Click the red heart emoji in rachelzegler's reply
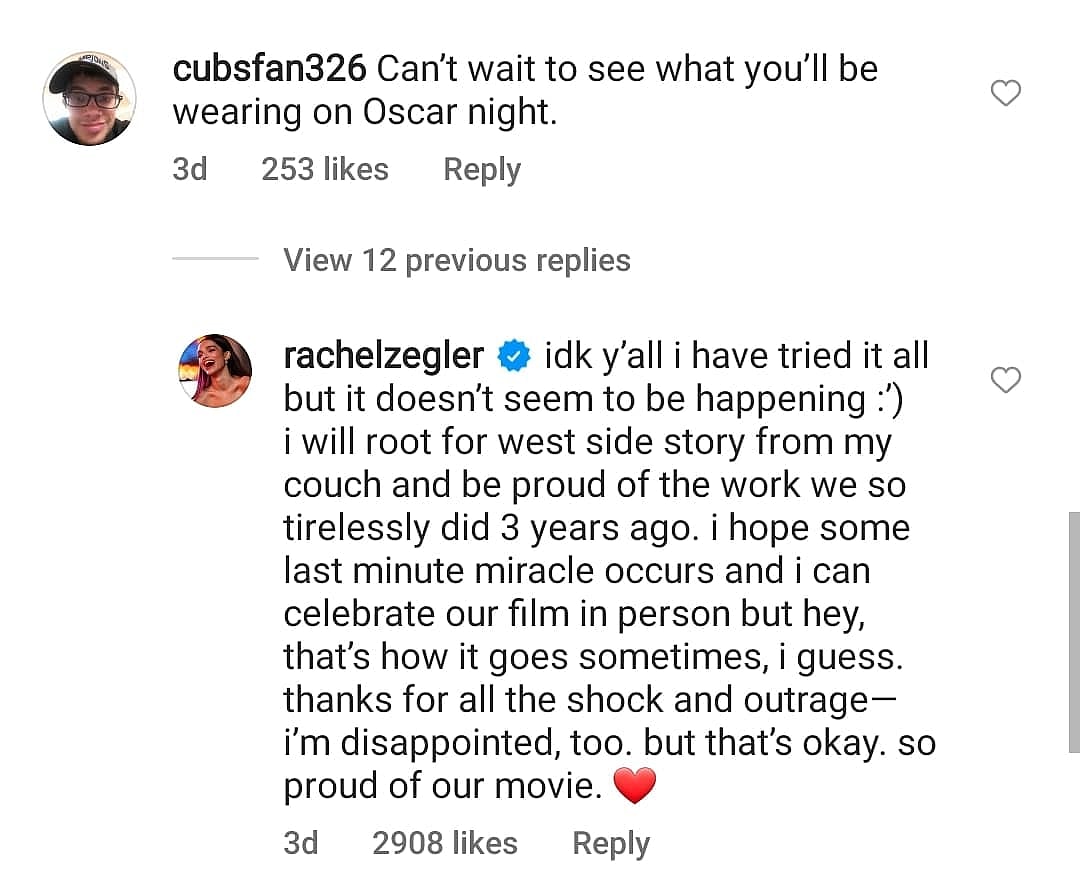 point(633,788)
